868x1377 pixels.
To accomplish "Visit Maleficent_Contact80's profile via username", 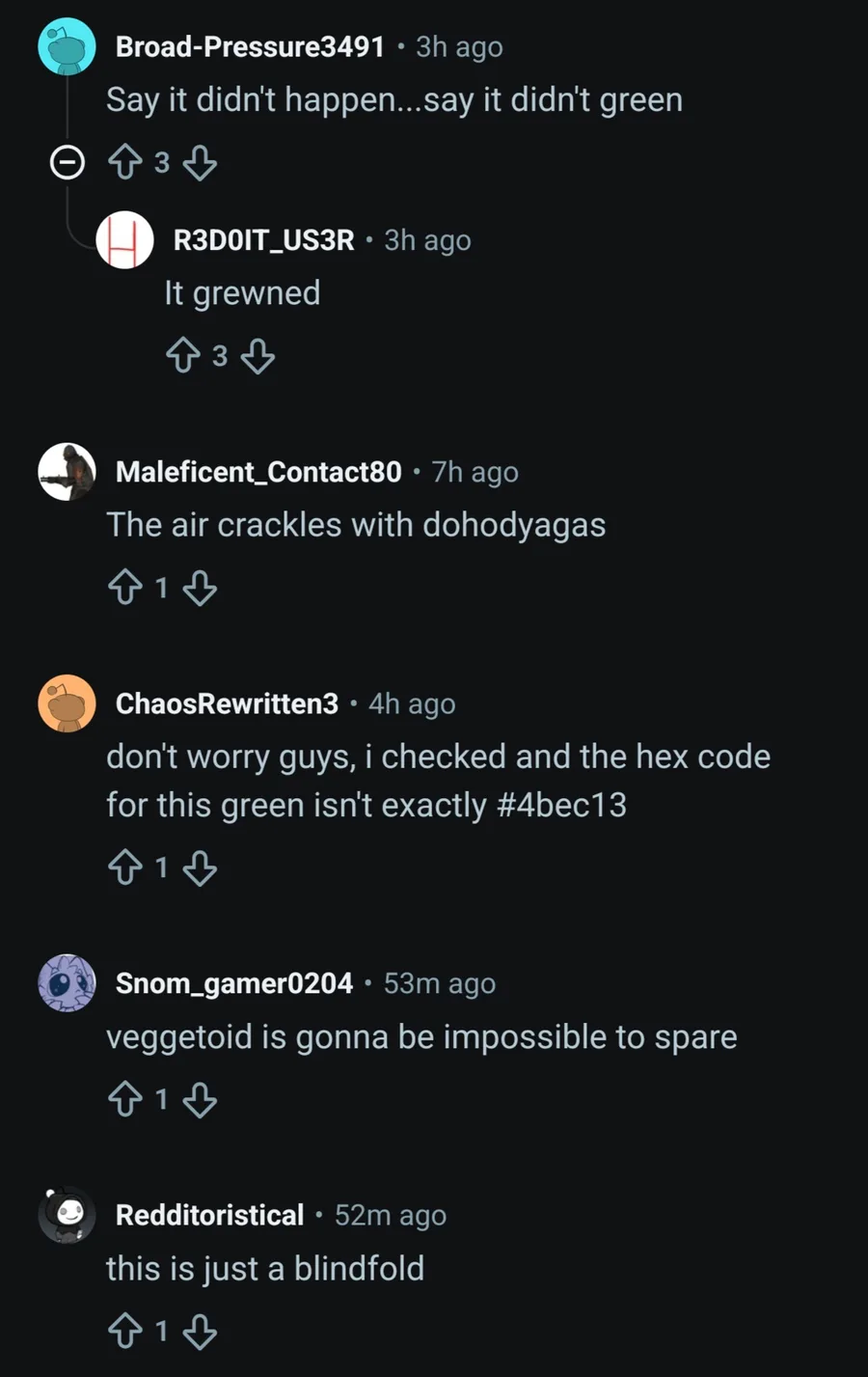I will coord(258,472).
